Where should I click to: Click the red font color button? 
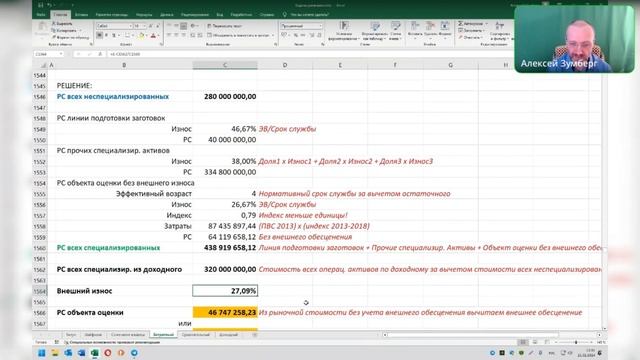153,36
